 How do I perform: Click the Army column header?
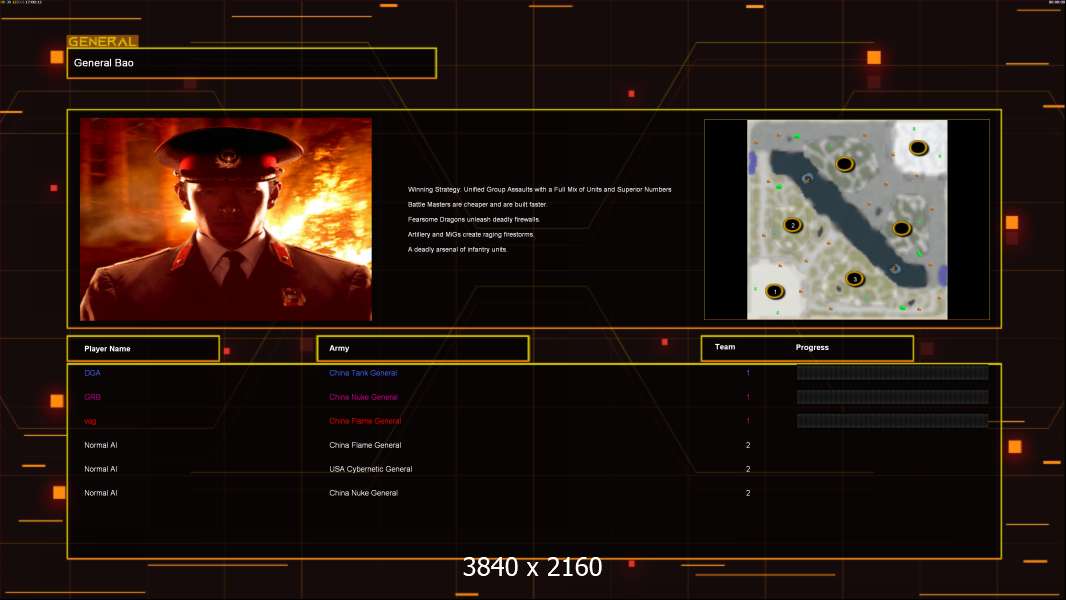423,349
